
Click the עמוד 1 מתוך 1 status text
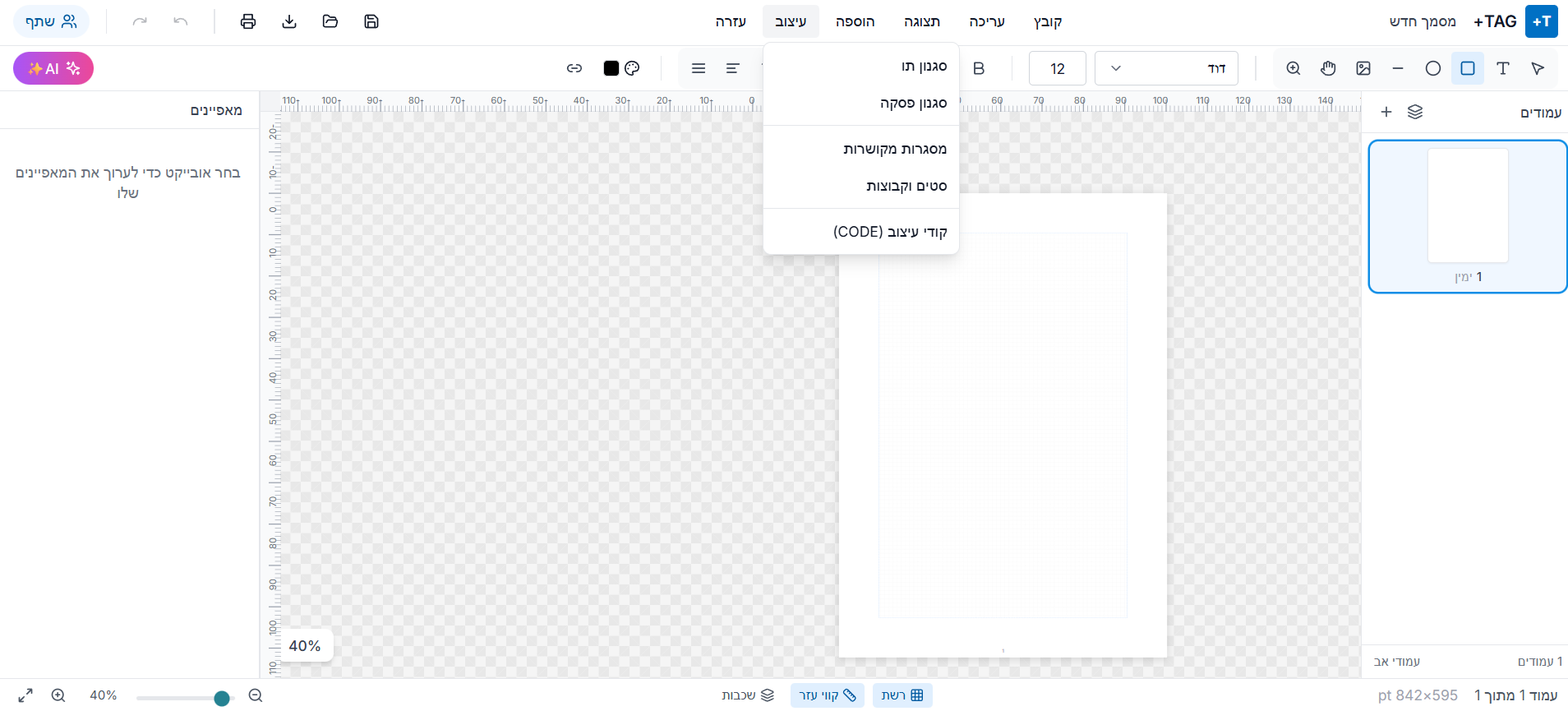(x=1516, y=695)
